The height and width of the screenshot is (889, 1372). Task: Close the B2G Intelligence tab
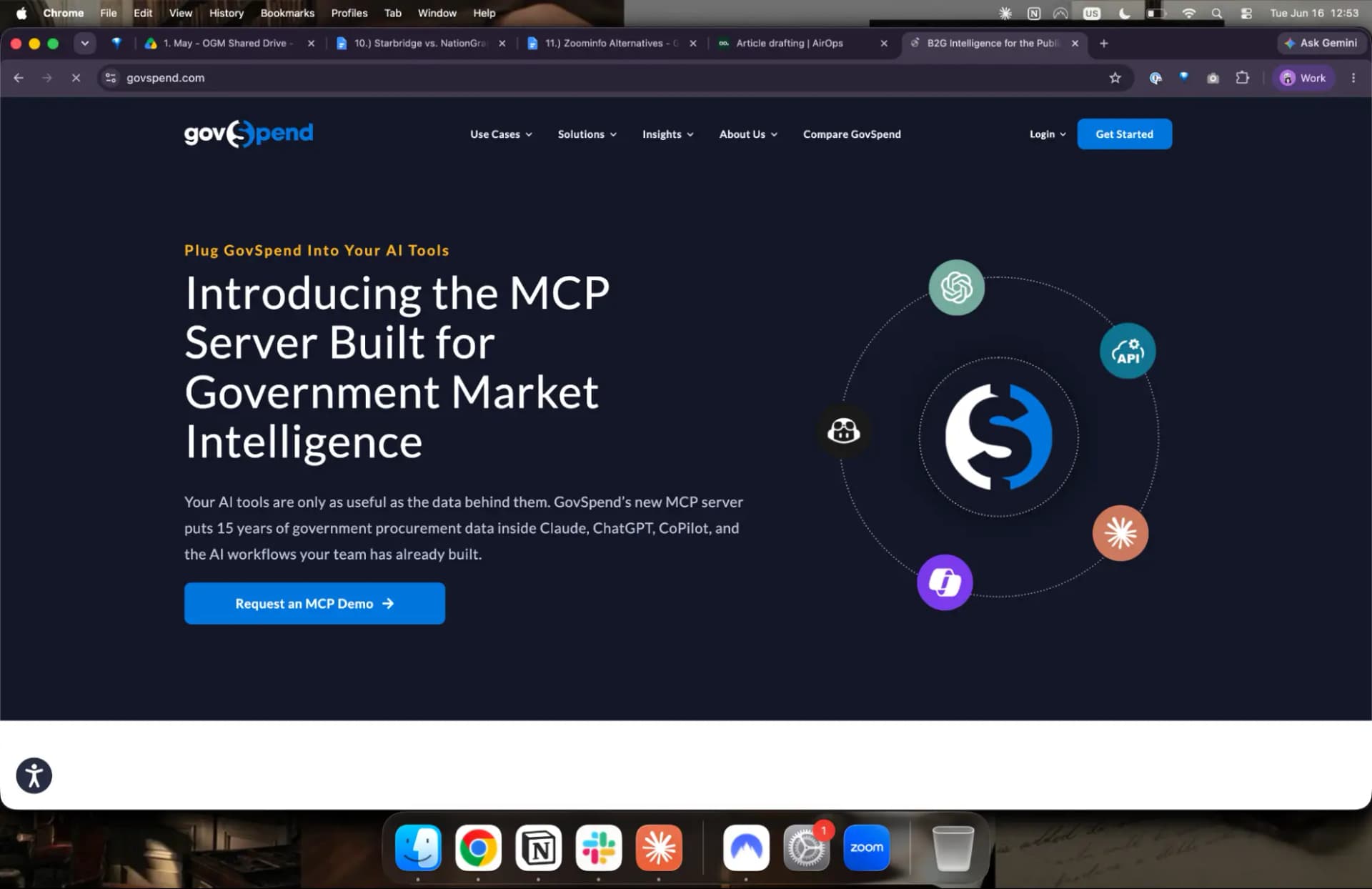click(1075, 44)
